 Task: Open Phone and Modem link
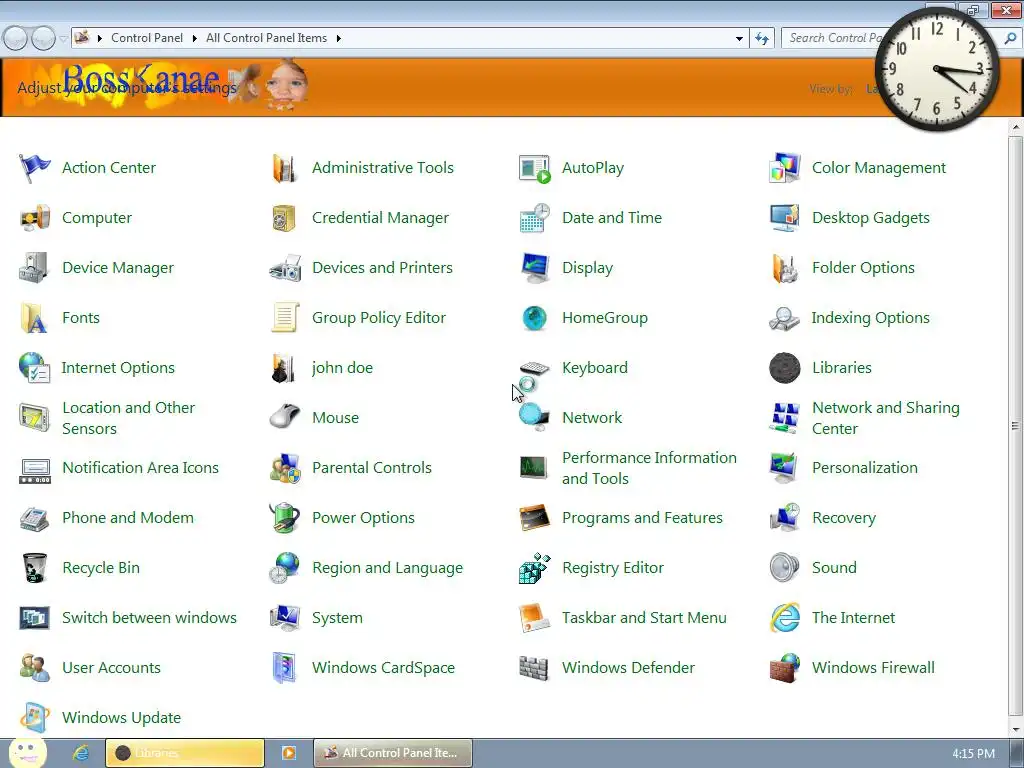click(128, 518)
